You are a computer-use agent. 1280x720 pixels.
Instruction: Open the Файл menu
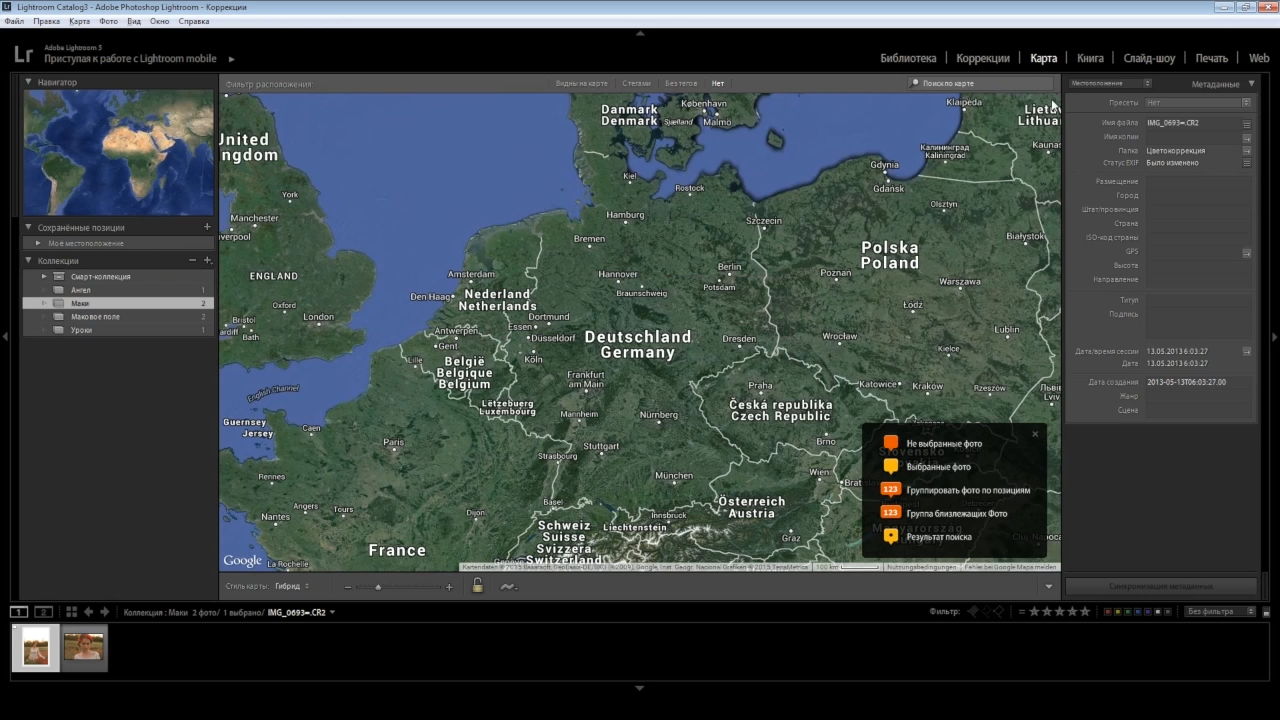point(14,21)
